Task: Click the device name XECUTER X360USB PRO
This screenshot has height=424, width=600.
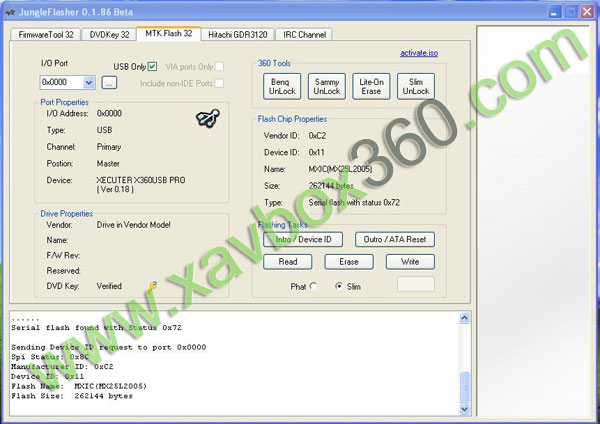Action: [141, 180]
